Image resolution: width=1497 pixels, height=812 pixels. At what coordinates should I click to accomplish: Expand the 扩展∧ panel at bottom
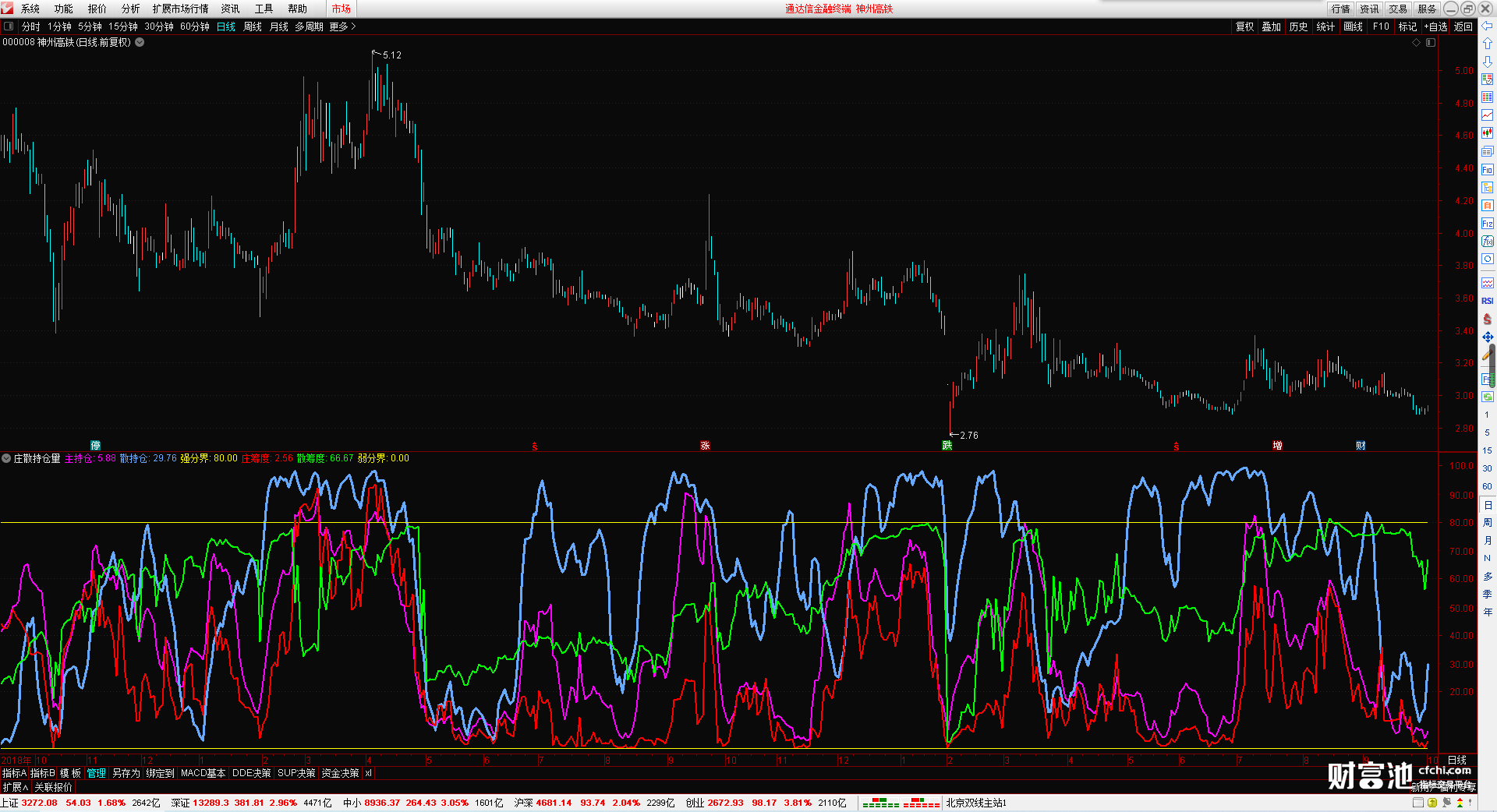(16, 787)
